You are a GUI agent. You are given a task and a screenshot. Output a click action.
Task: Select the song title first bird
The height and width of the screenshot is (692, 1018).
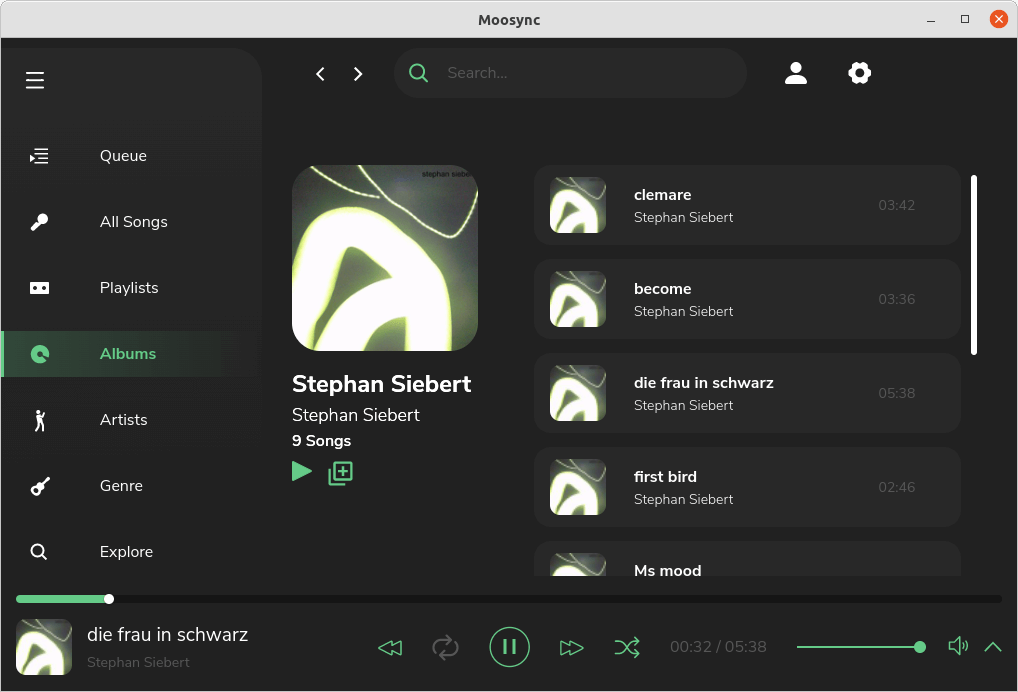point(665,477)
